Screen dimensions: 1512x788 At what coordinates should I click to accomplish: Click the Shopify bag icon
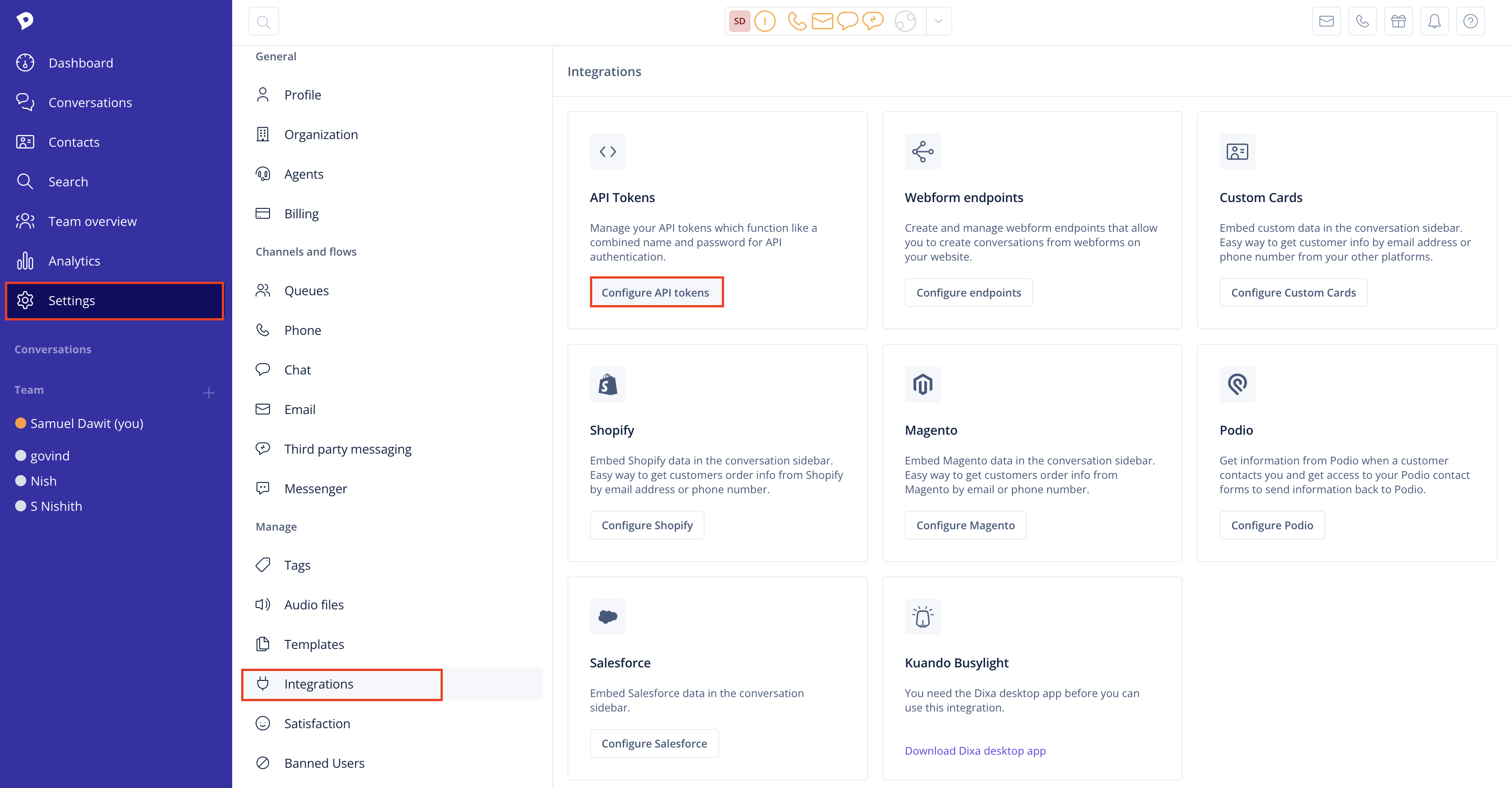[607, 384]
